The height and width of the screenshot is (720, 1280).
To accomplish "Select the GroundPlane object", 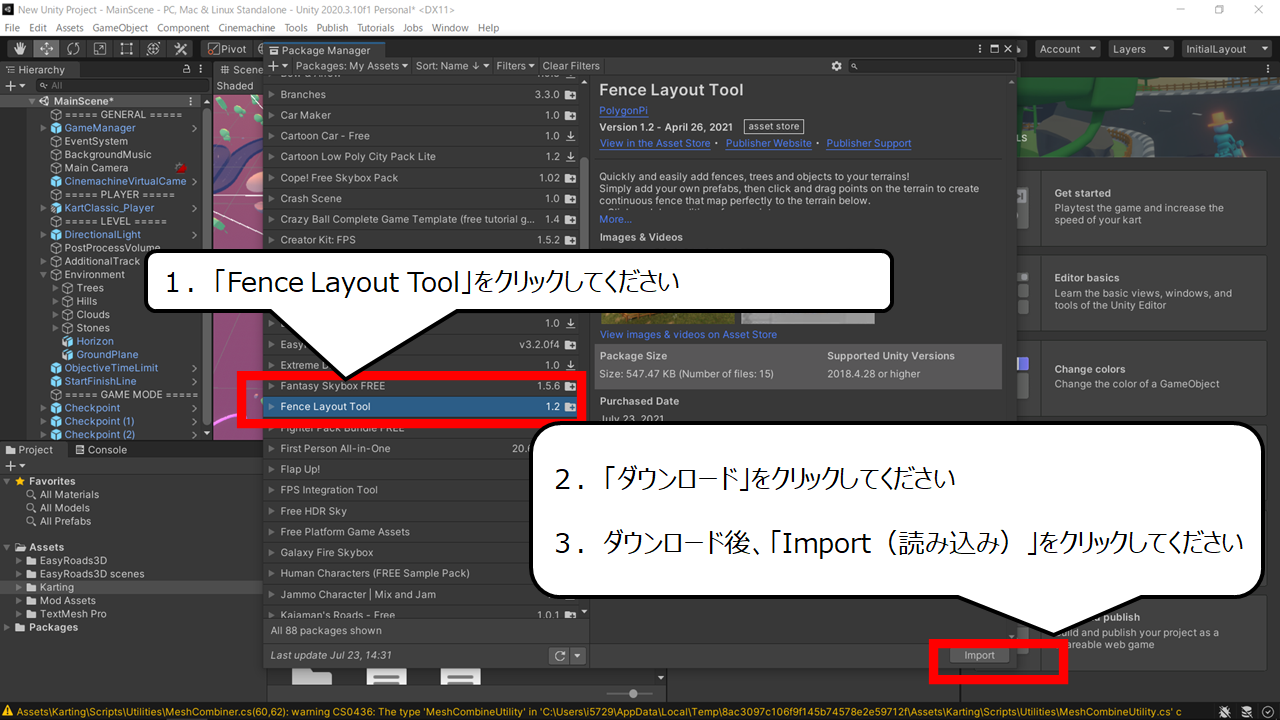I will point(107,355).
